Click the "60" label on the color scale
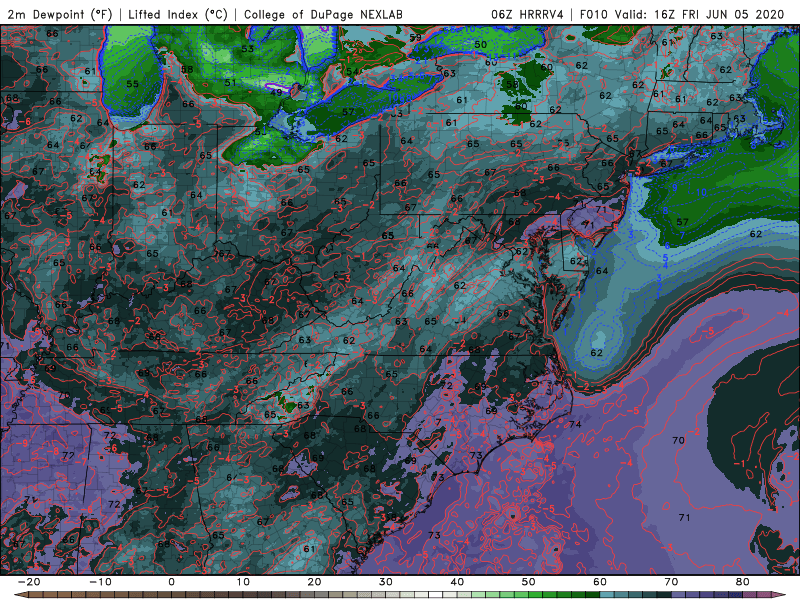 coord(600,582)
